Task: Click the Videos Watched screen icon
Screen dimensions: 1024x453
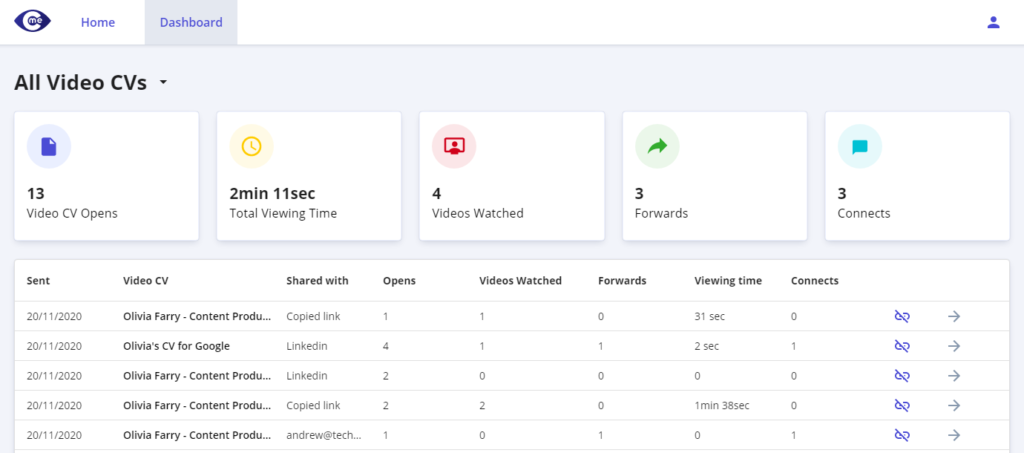Action: coord(455,146)
